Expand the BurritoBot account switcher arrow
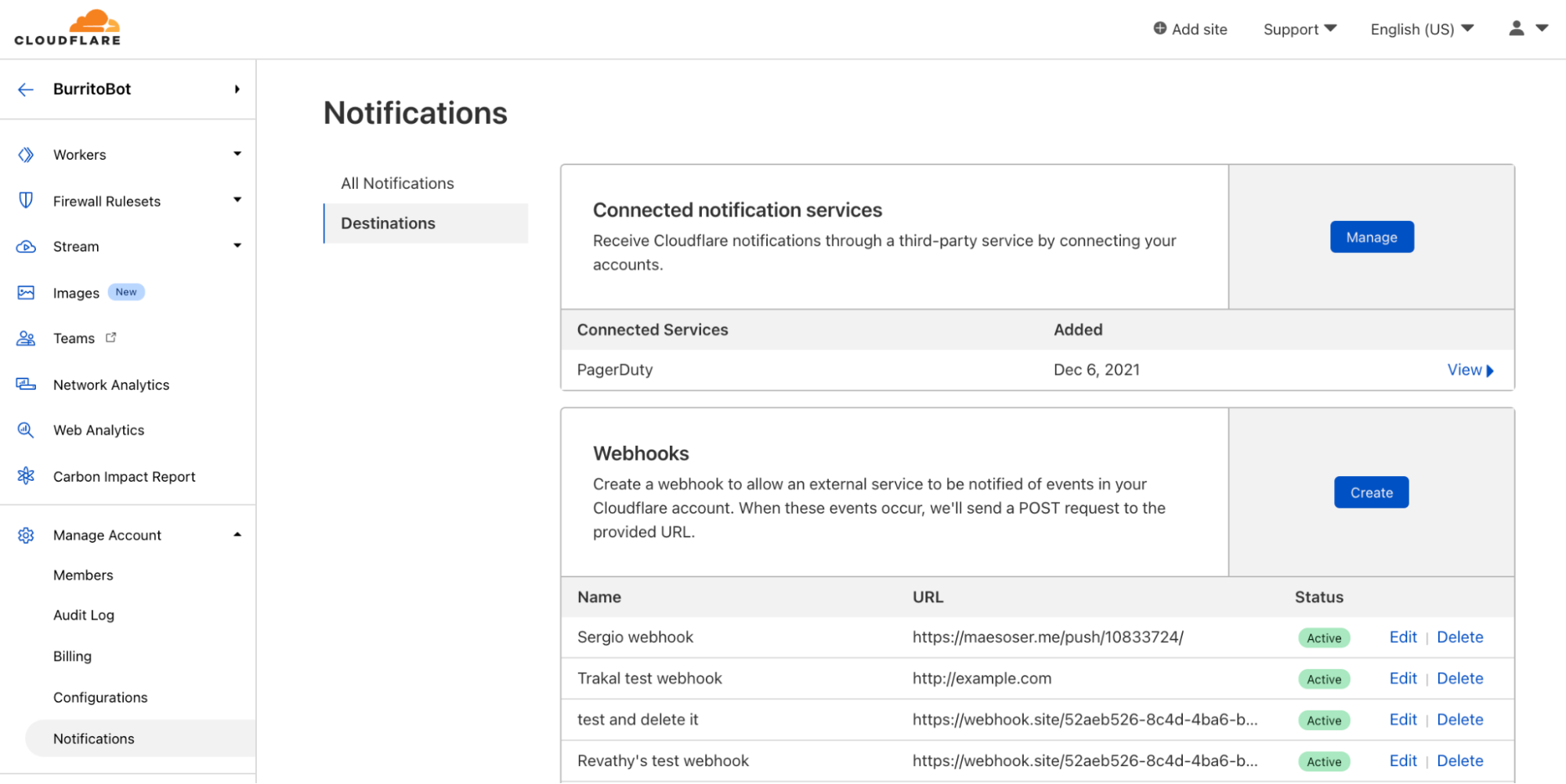 [x=237, y=89]
